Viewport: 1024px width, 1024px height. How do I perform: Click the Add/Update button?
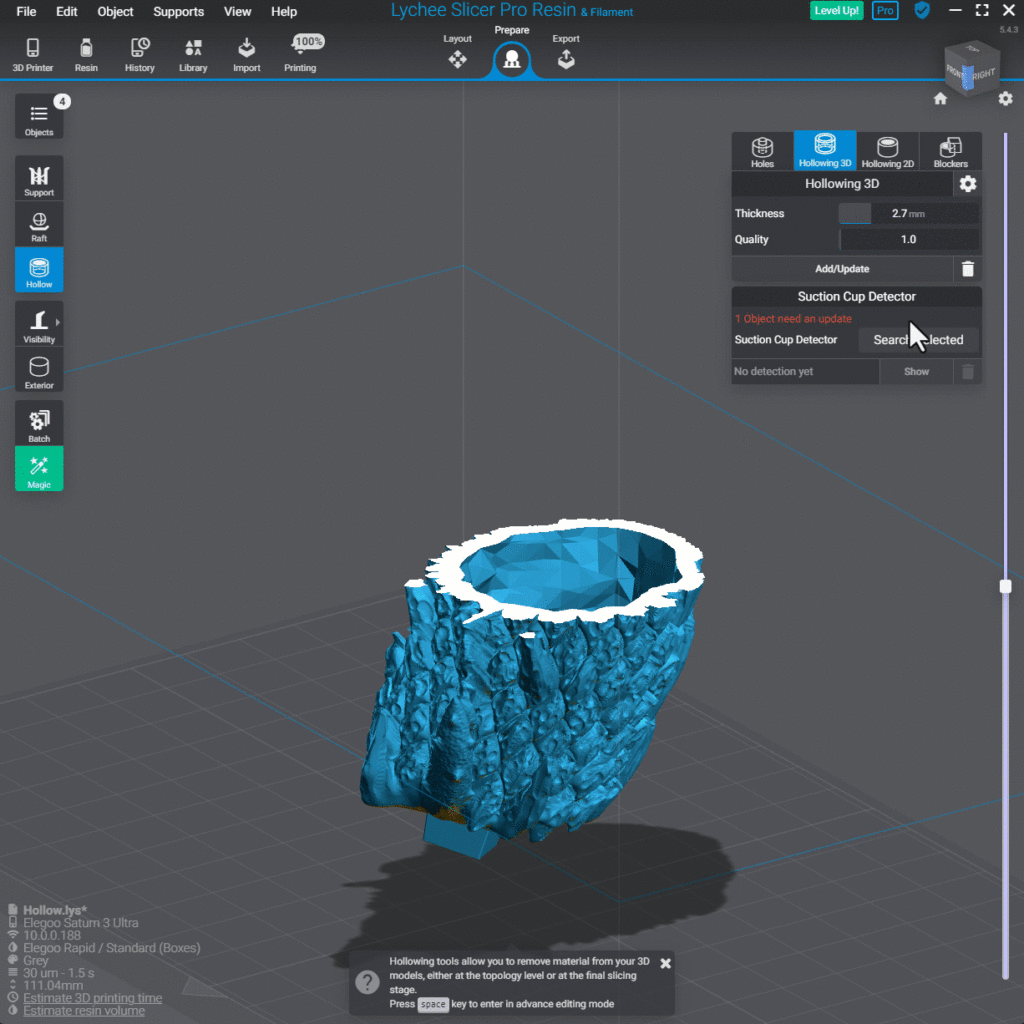843,268
